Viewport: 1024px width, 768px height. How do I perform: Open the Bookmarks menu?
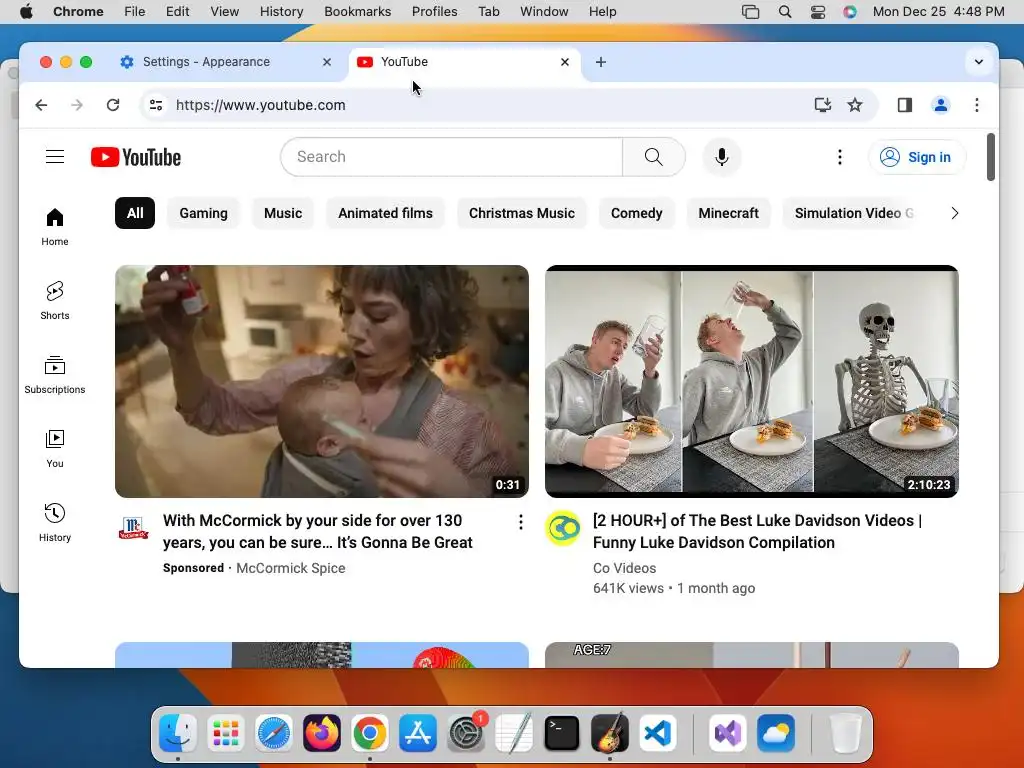(357, 12)
